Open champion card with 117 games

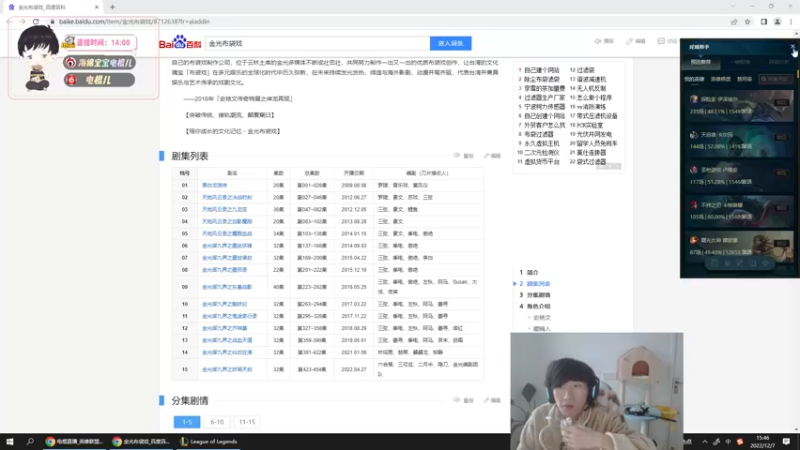(x=739, y=176)
